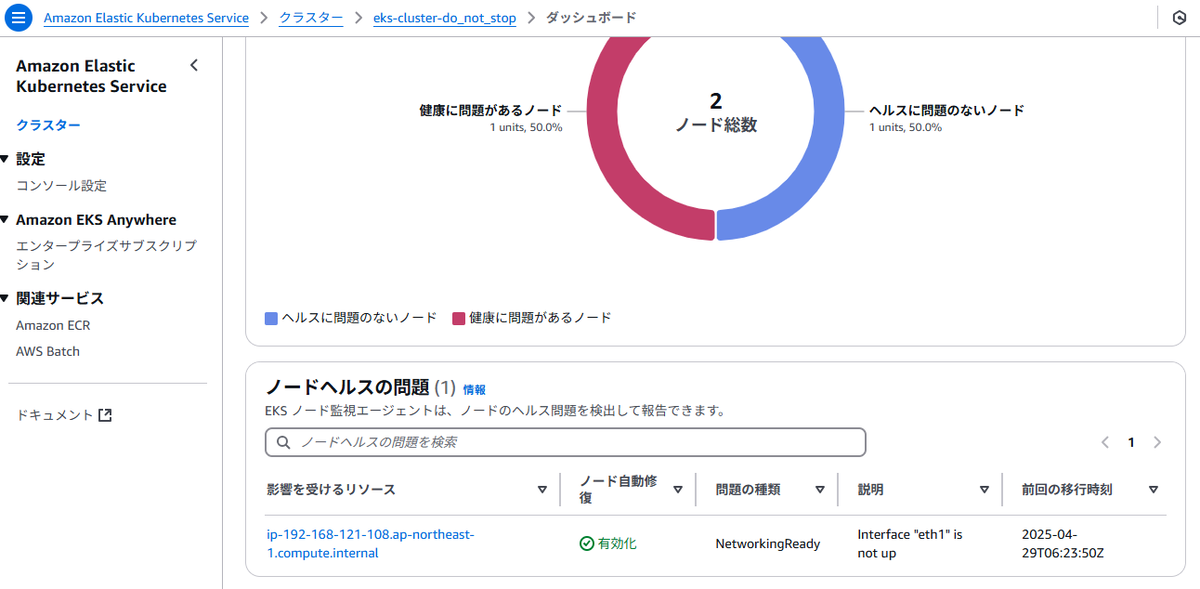
Task: Collapse the EKS sidebar with the chevron
Action: [x=194, y=66]
